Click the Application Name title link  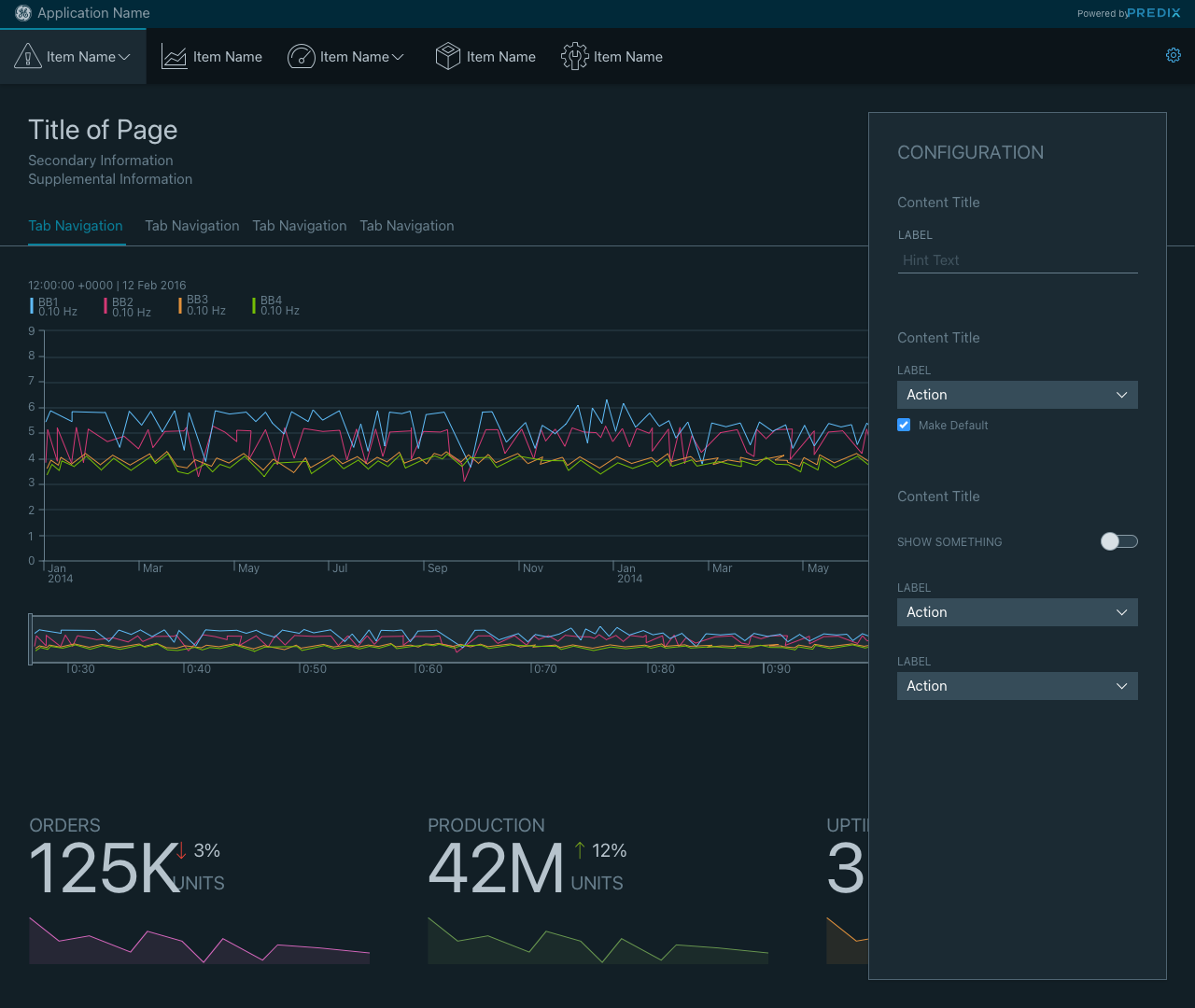coord(93,13)
